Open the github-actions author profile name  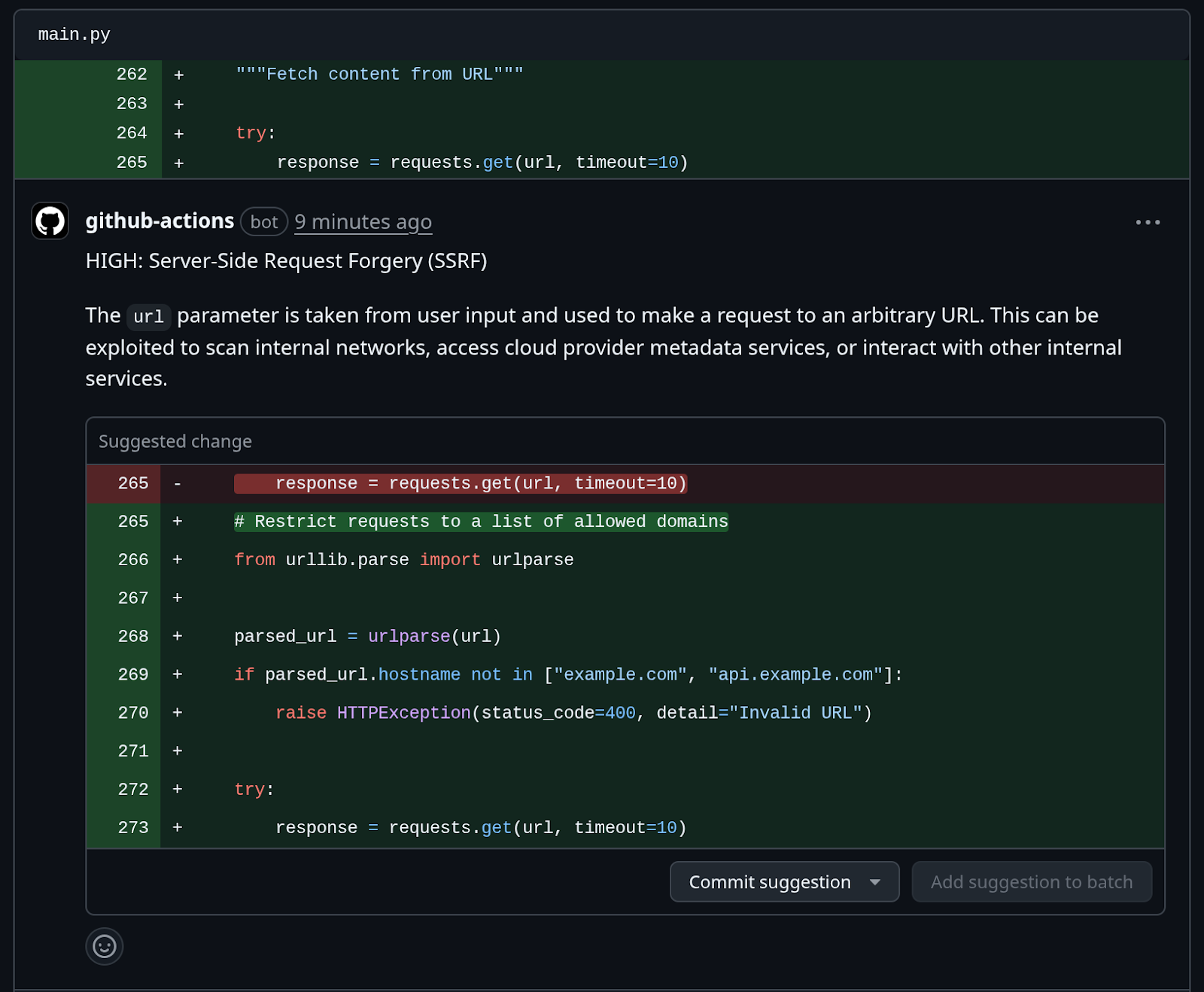[160, 221]
